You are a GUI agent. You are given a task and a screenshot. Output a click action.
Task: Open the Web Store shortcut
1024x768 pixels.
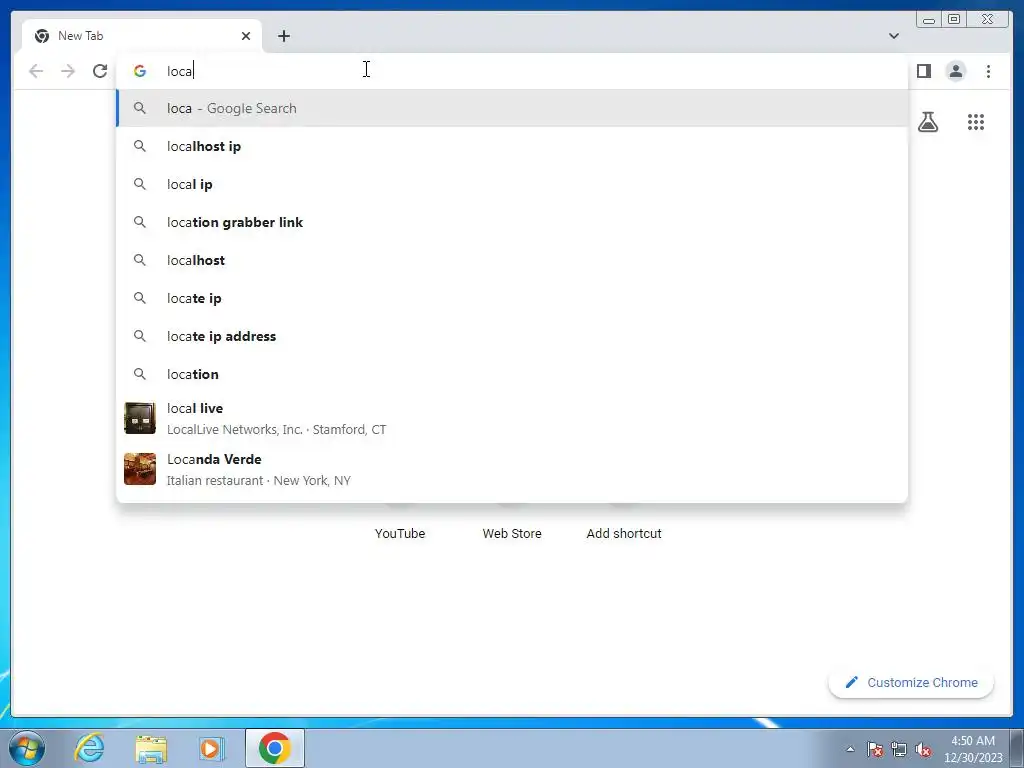512,534
